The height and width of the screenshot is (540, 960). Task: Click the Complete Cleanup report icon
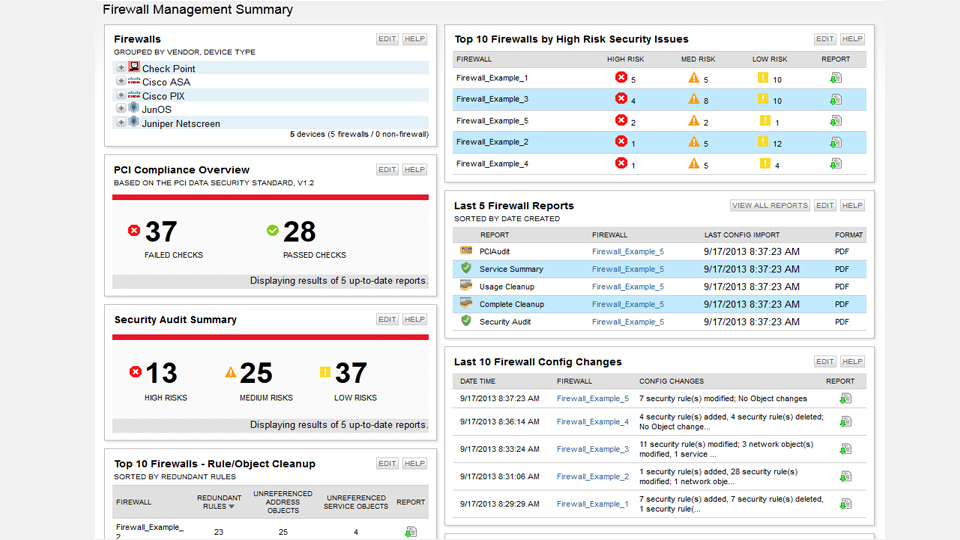click(466, 304)
